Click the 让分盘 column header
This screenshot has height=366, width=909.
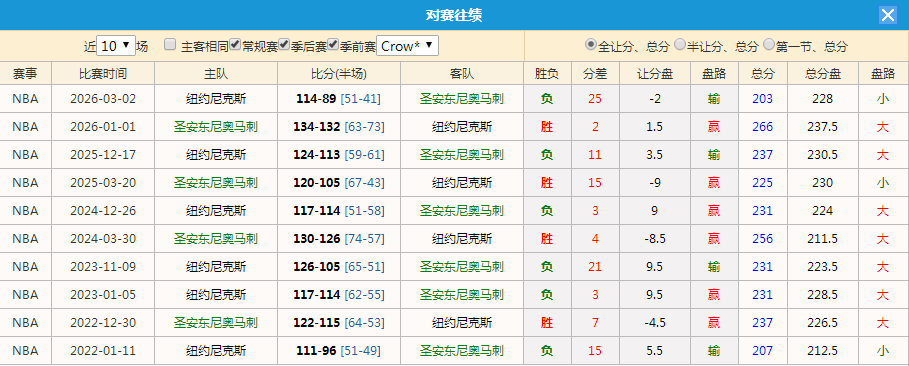pyautogui.click(x=655, y=74)
